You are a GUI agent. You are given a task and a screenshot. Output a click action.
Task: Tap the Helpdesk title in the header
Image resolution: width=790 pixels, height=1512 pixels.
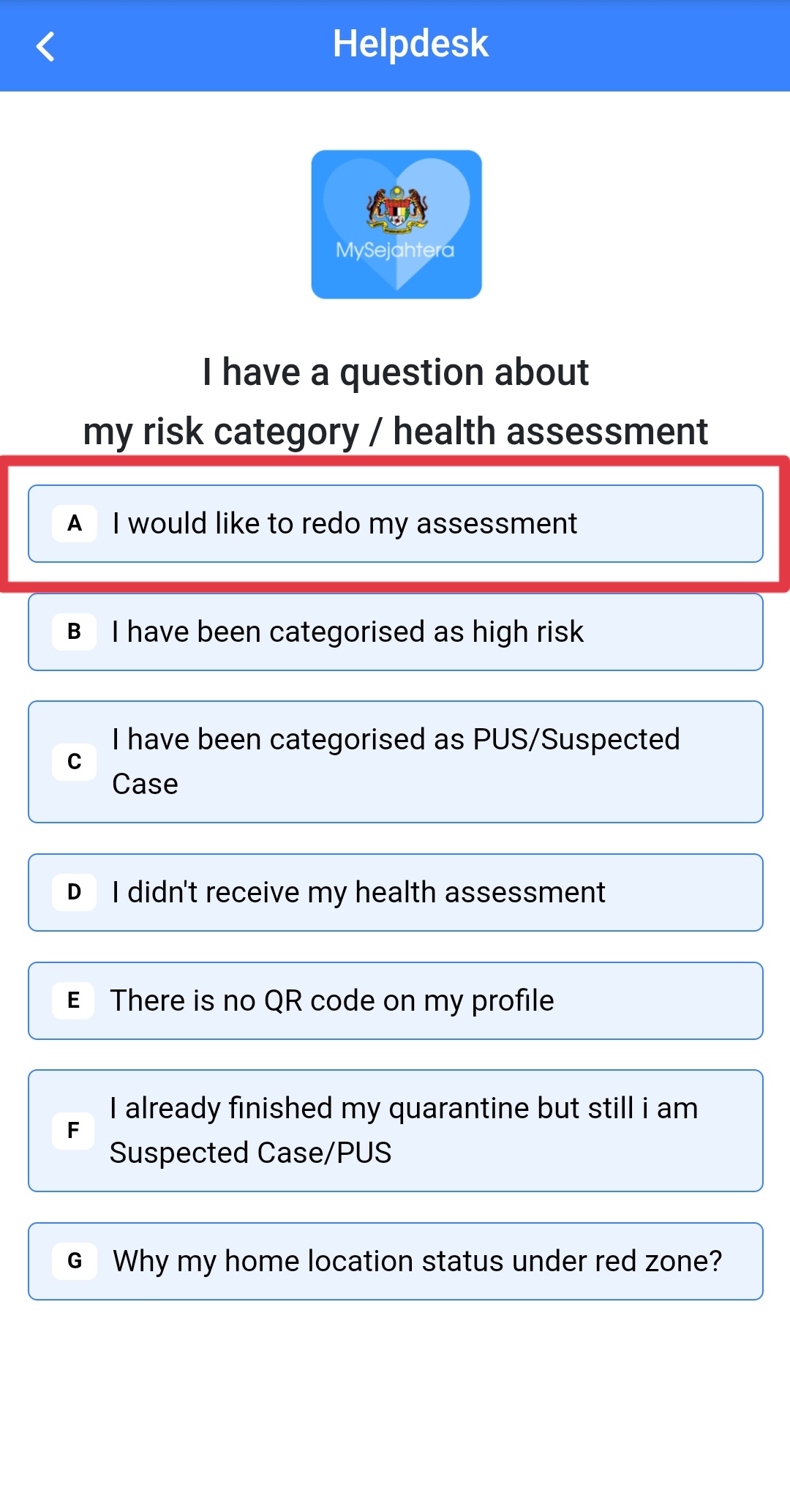410,44
